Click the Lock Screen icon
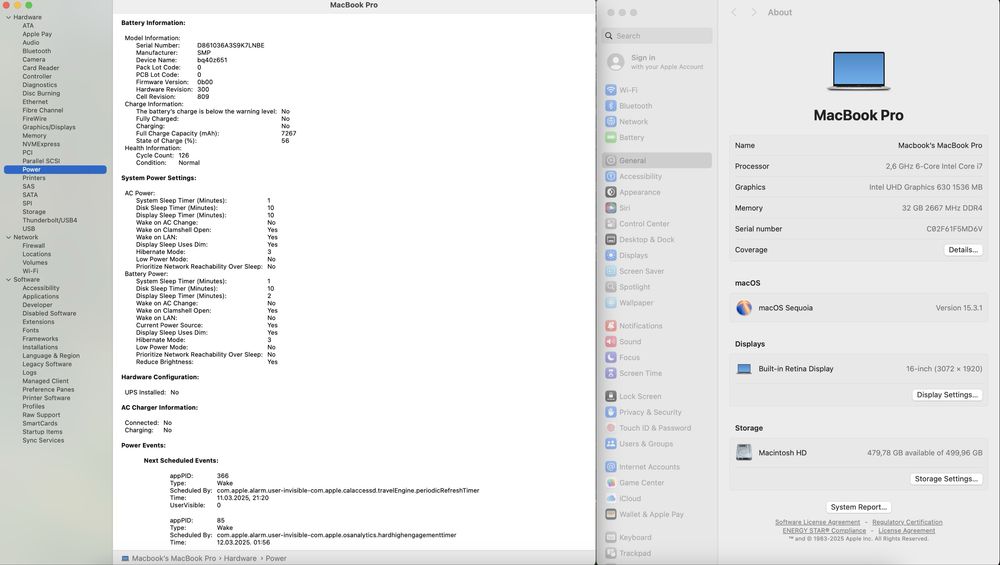The image size is (1000, 565). pyautogui.click(x=611, y=396)
